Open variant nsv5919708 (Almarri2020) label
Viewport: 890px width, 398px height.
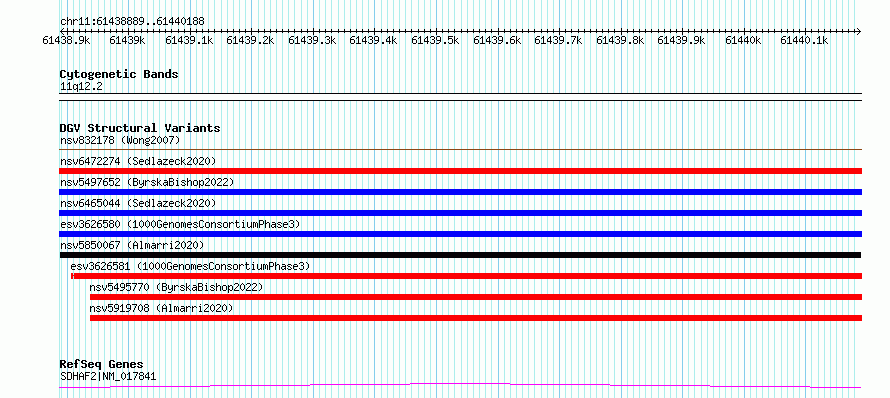click(161, 308)
